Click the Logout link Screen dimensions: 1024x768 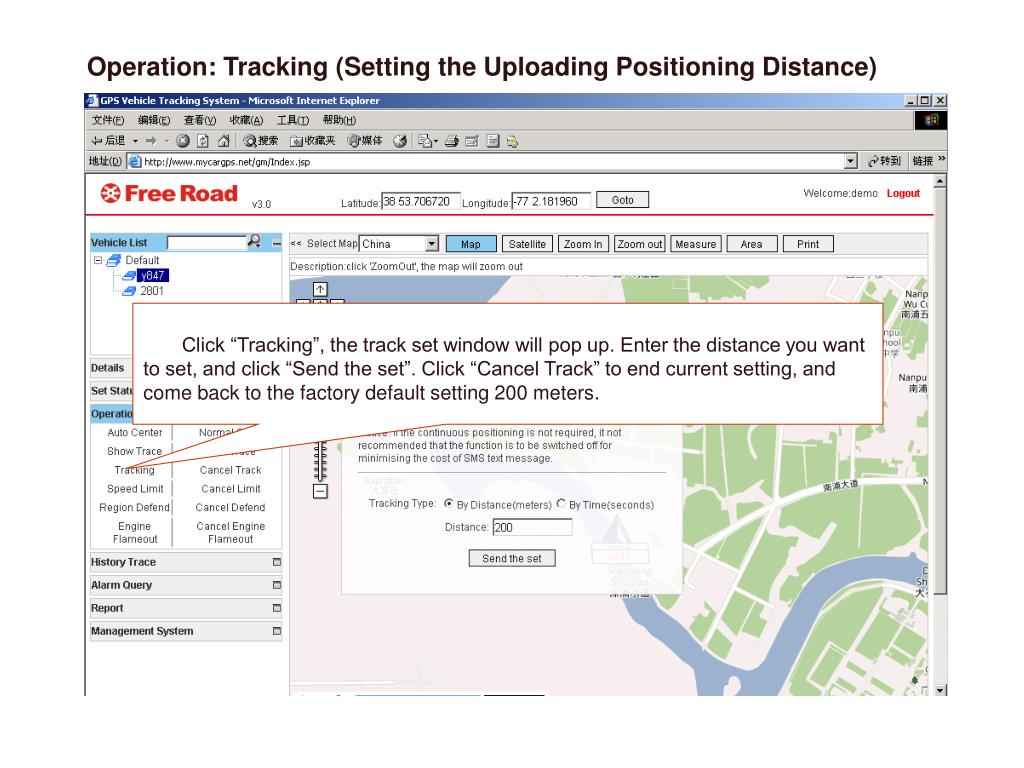[x=903, y=193]
